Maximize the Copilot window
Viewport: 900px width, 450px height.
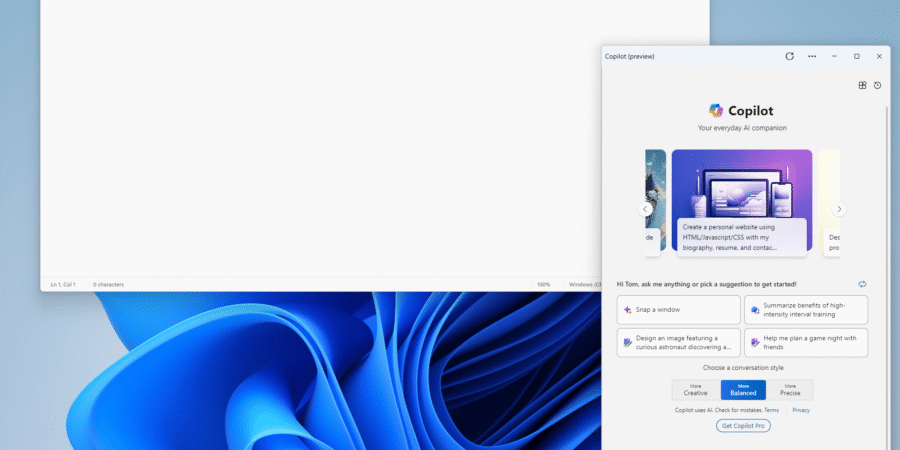click(856, 56)
